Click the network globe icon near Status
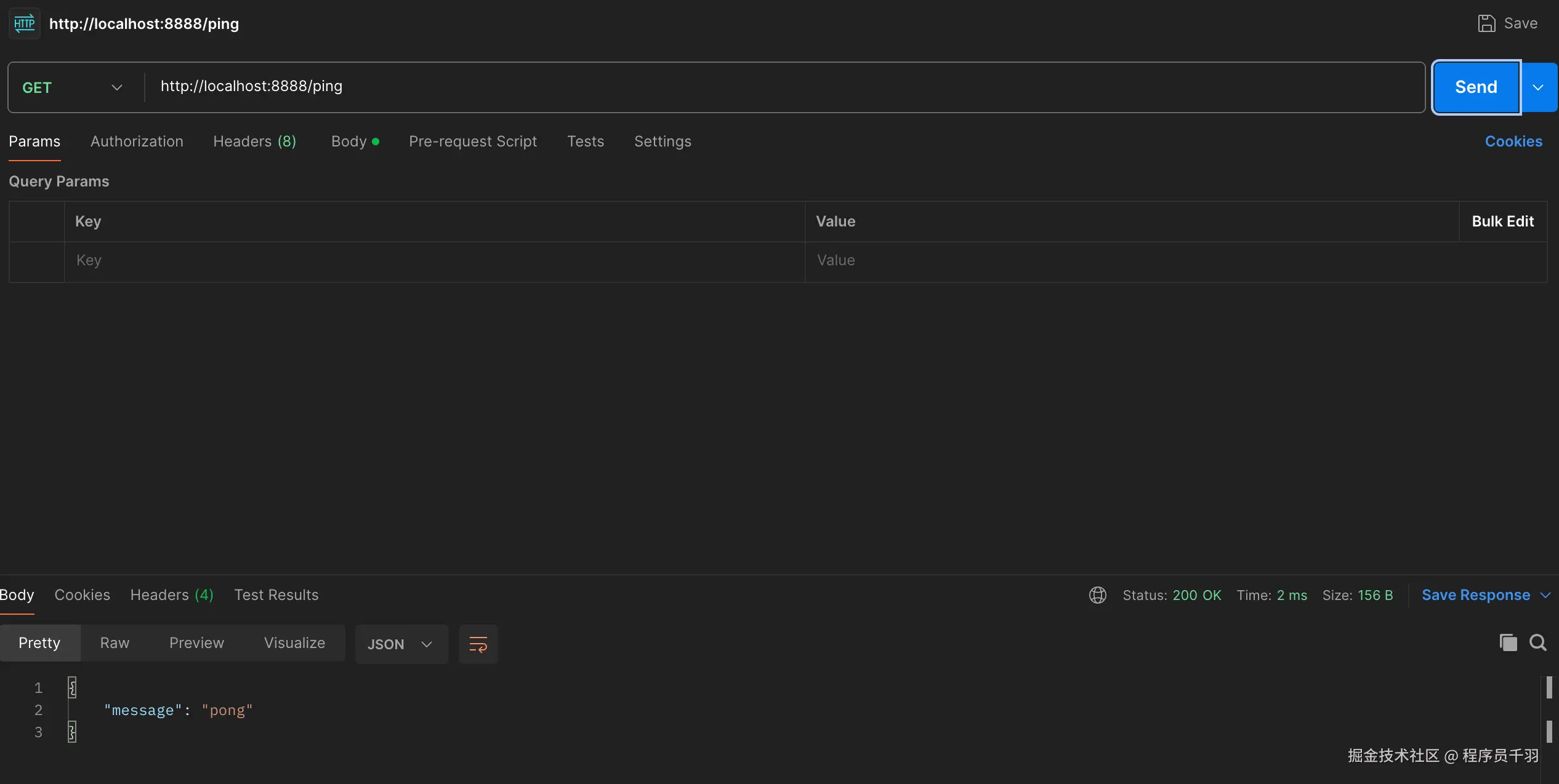This screenshot has width=1559, height=784. (x=1097, y=595)
